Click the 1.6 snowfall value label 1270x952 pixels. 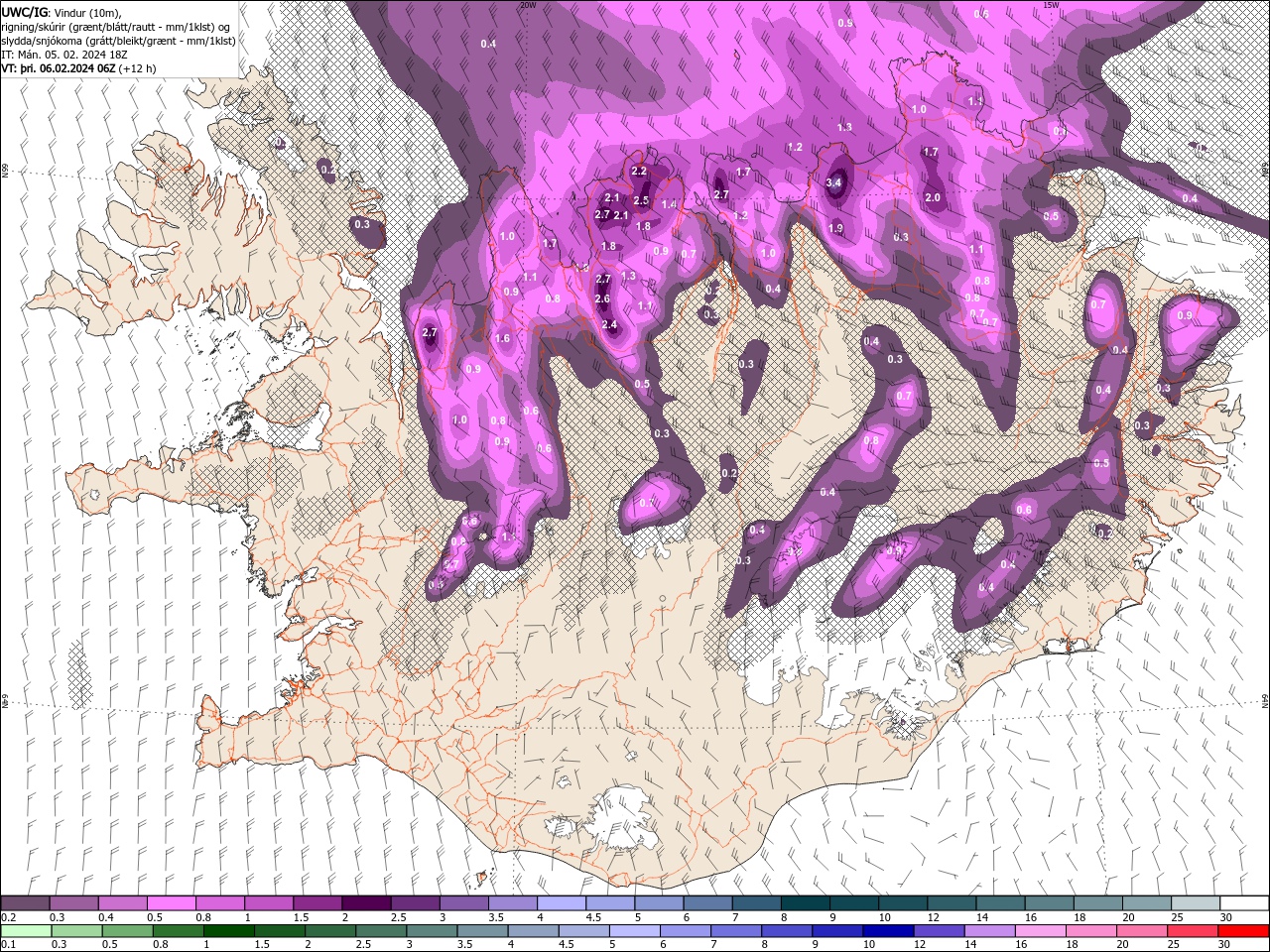[502, 339]
